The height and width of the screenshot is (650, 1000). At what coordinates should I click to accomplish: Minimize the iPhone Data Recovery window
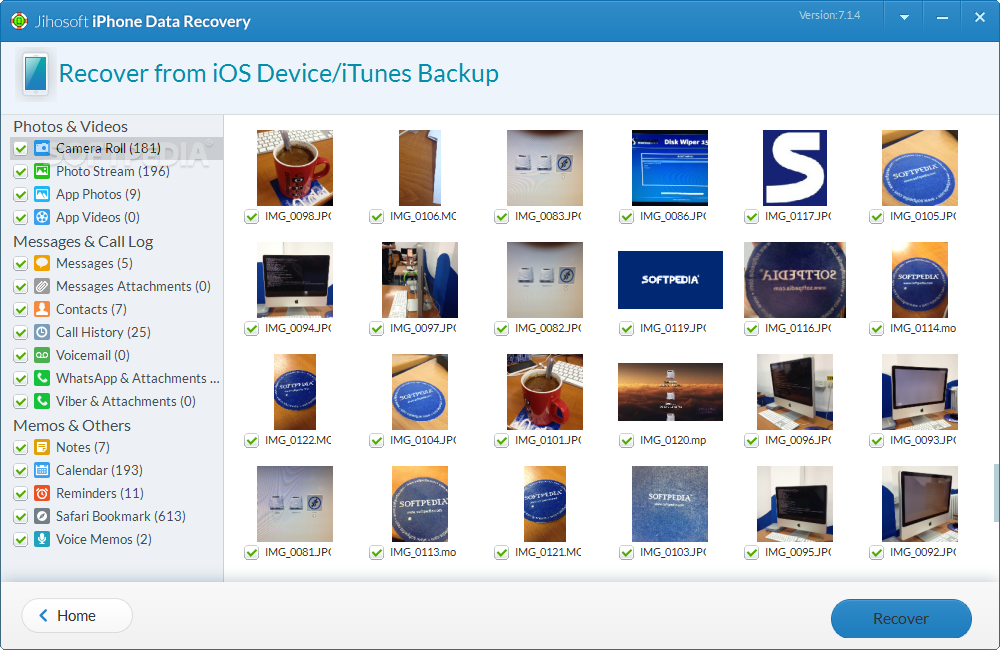[942, 17]
